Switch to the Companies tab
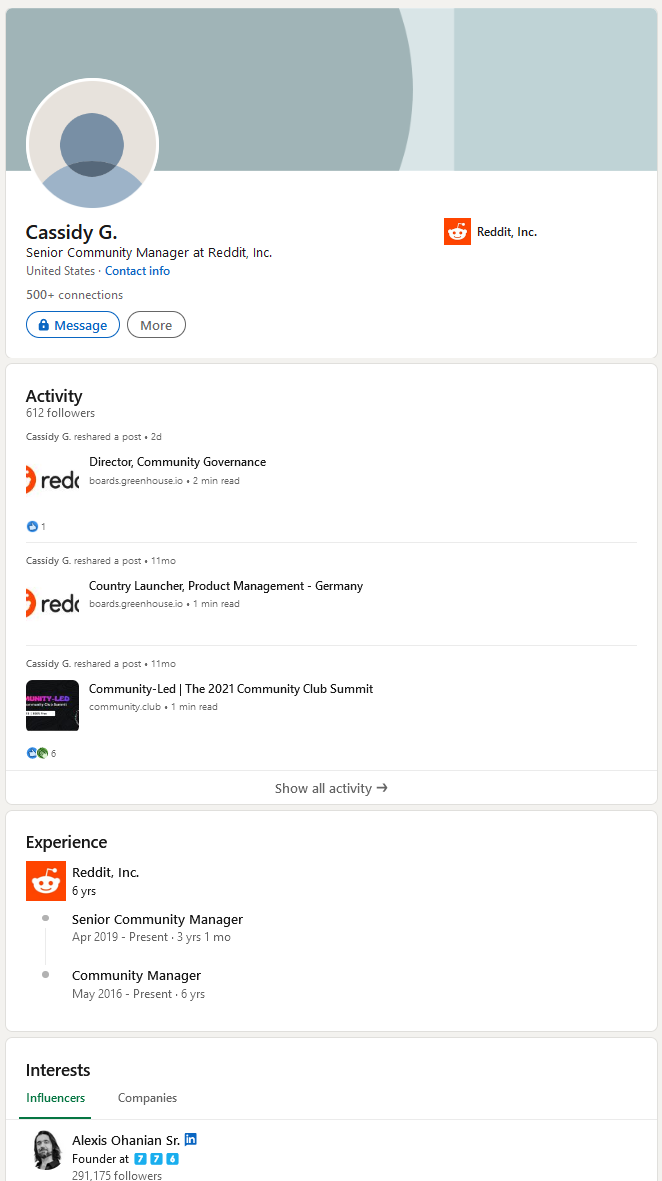Screen dimensions: 662x1181 point(148,1097)
